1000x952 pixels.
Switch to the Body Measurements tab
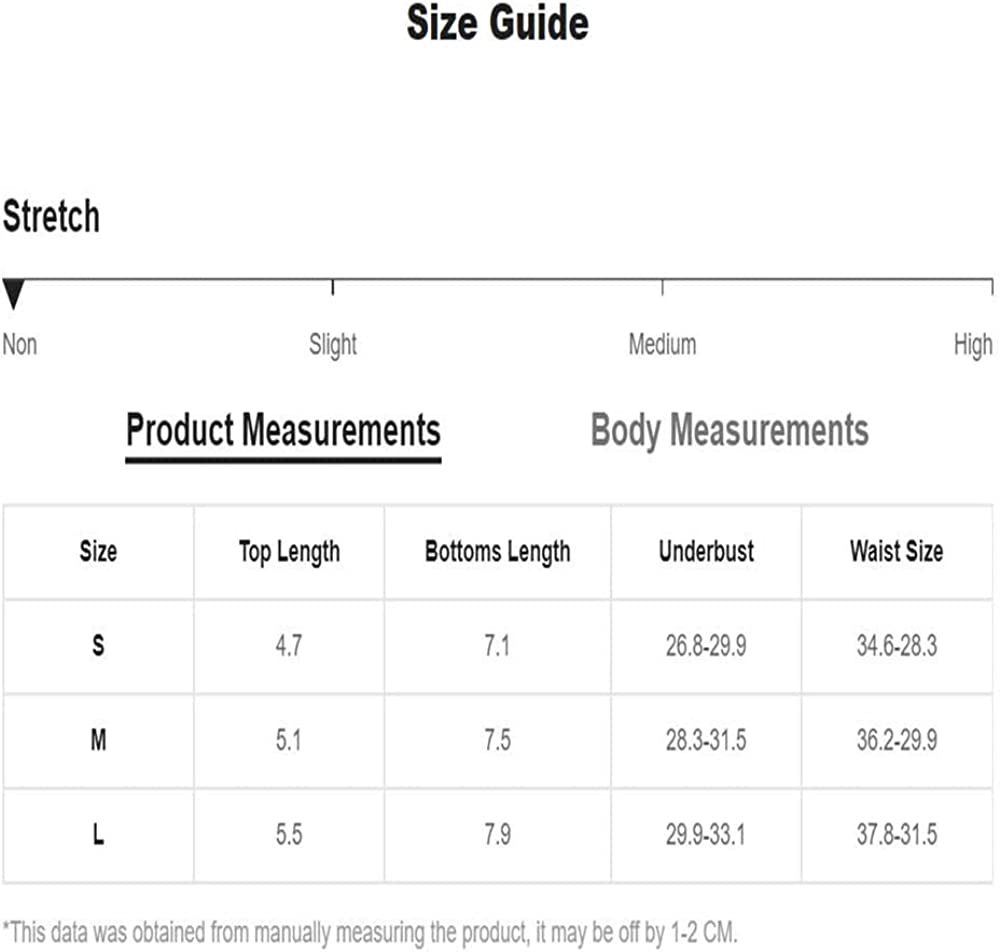pyautogui.click(x=729, y=431)
